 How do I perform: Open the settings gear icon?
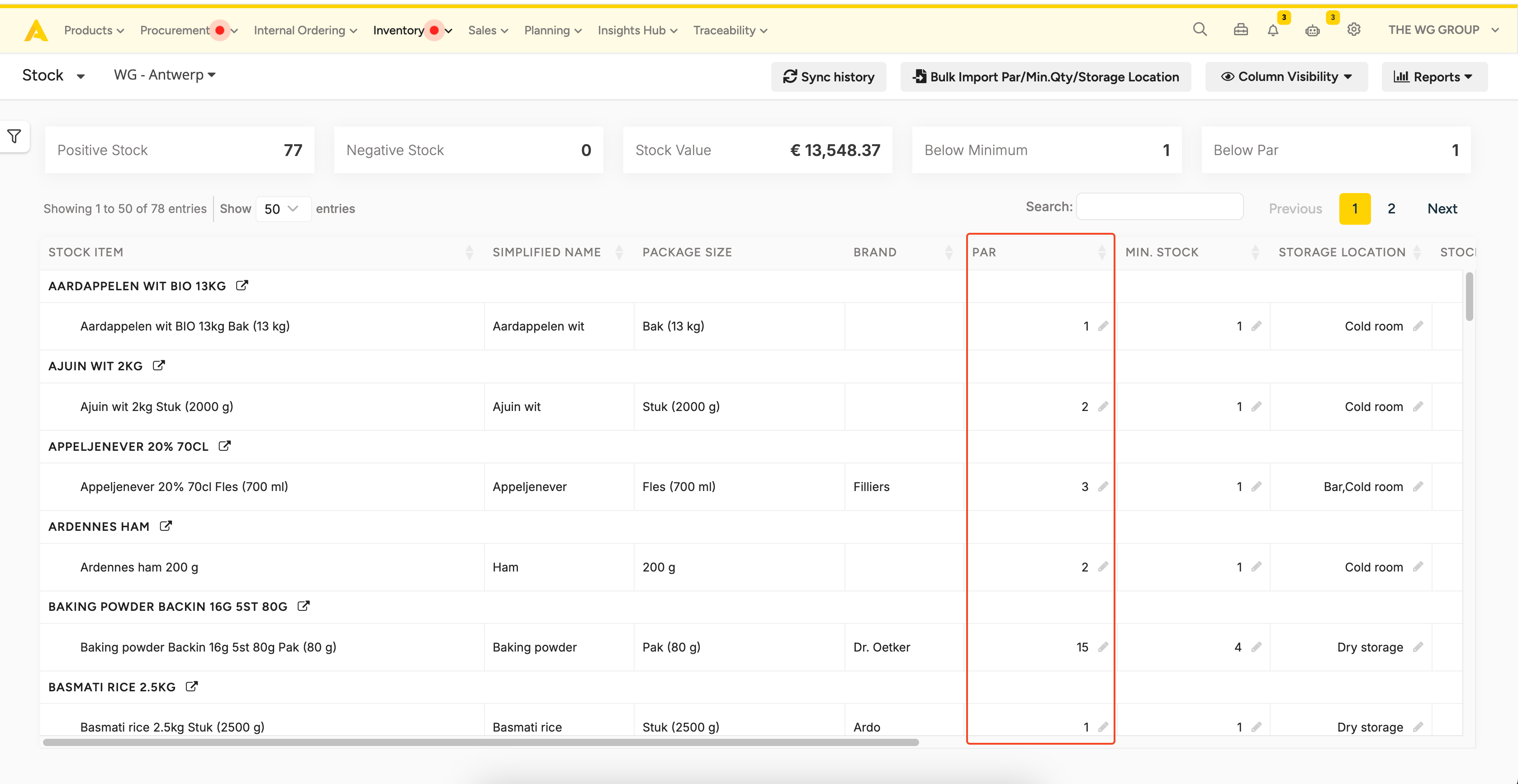click(1354, 29)
